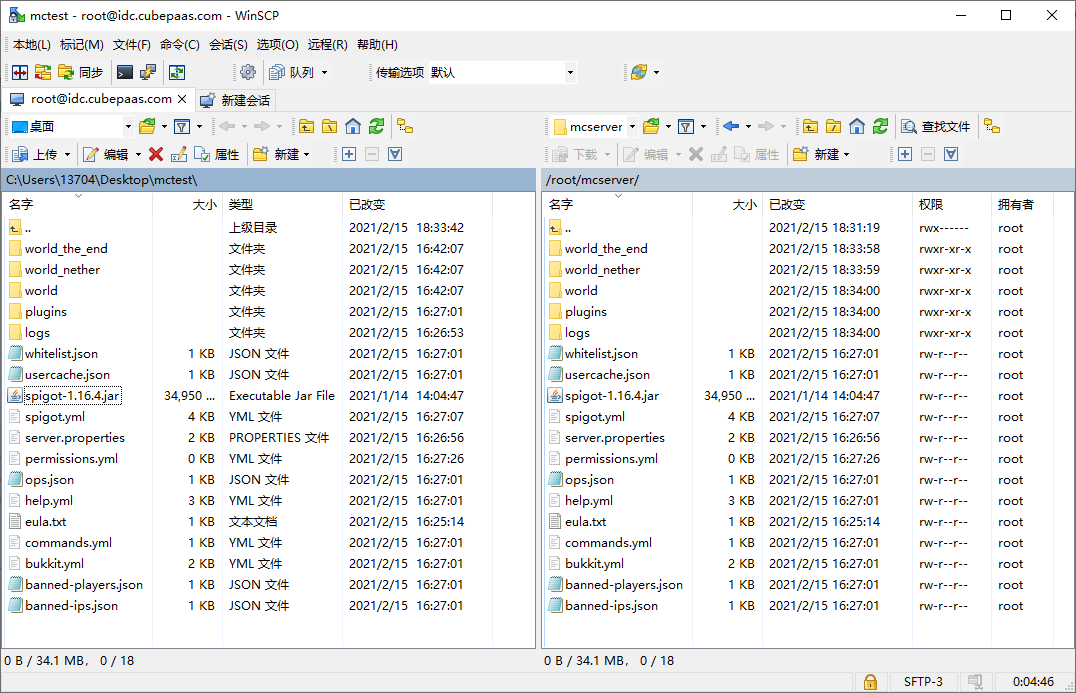Click Find Files (查找文件) button

pos(936,126)
